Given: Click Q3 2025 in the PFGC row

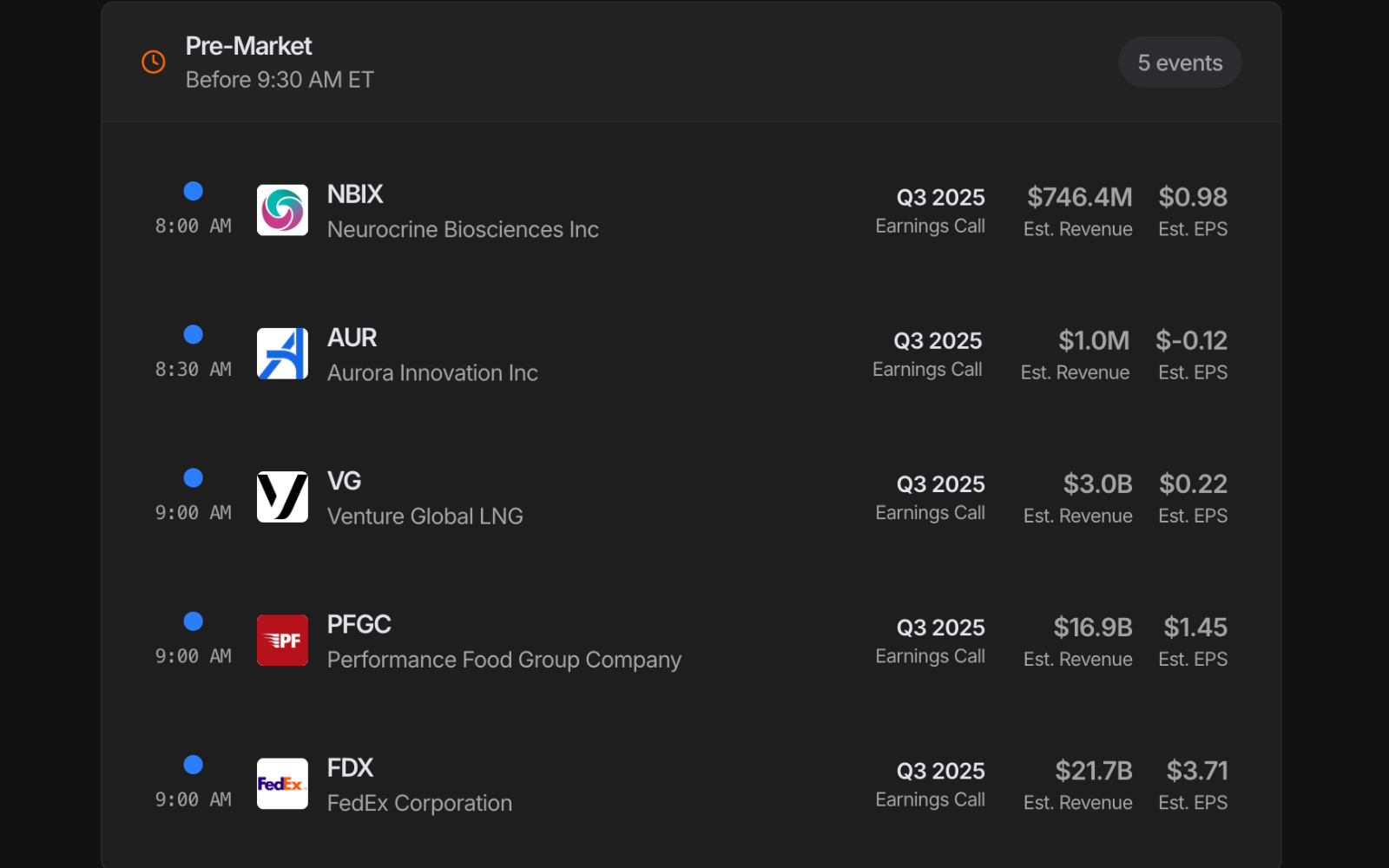Looking at the screenshot, I should click(941, 627).
